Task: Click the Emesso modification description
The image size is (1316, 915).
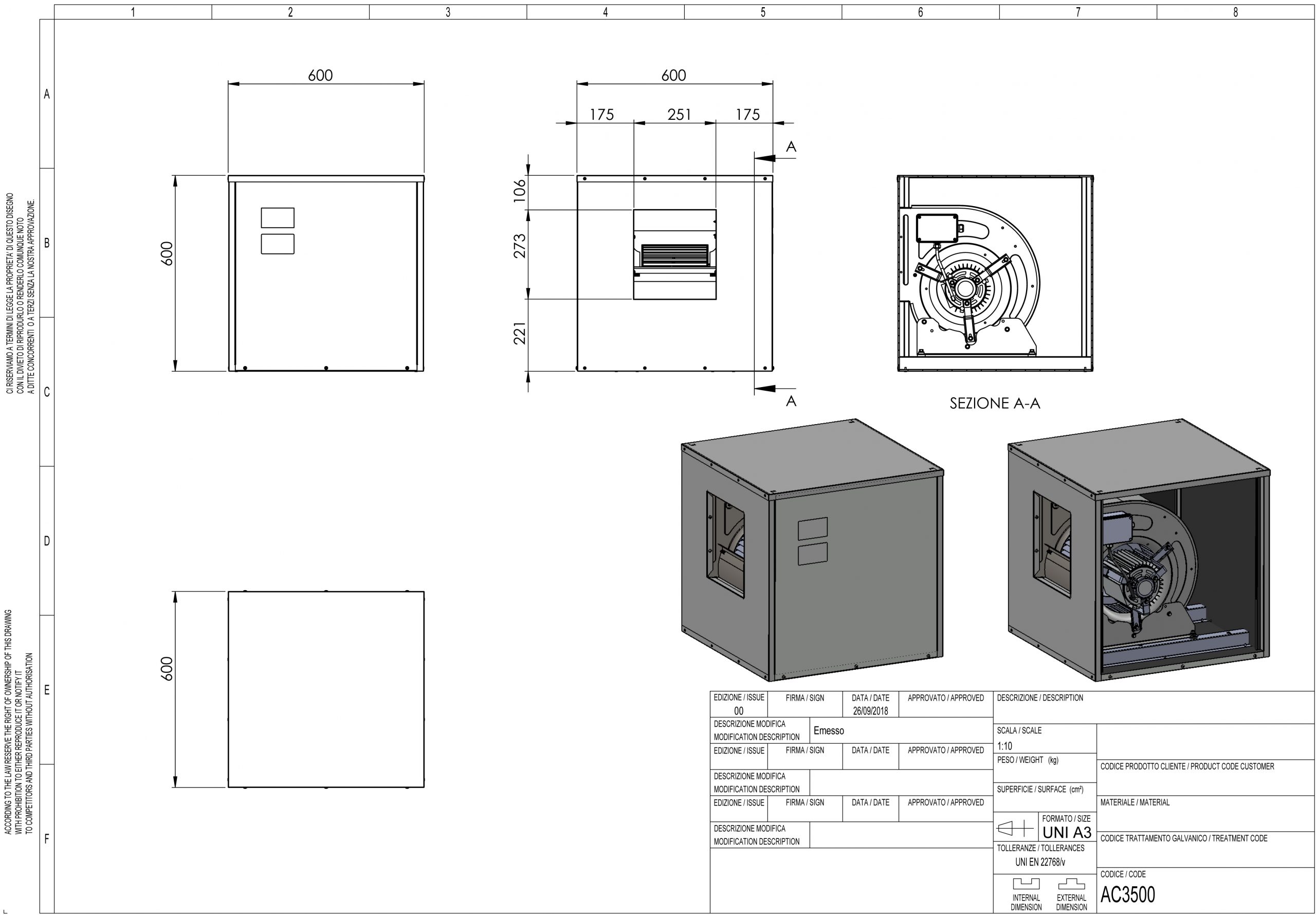Action: (829, 730)
